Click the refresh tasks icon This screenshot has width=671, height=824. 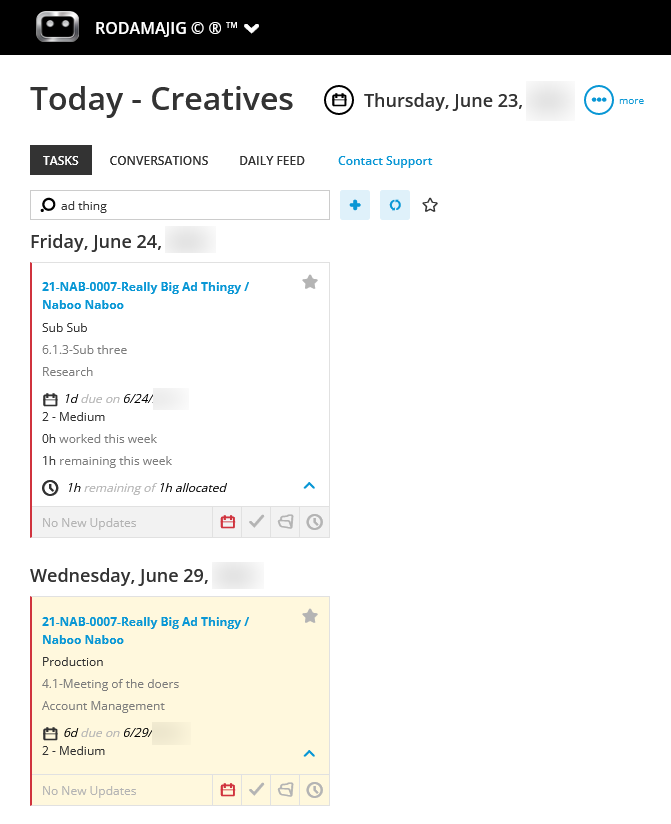(395, 205)
